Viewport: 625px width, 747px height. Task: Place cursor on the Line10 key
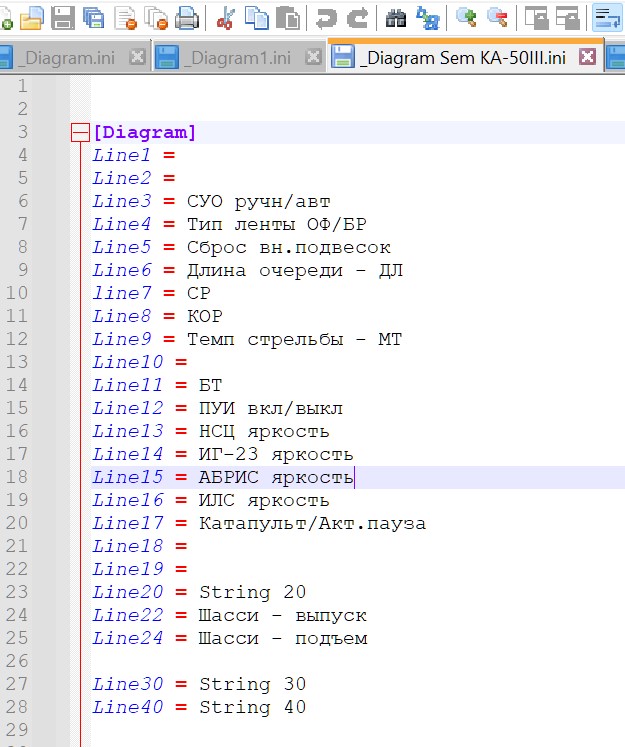pos(128,362)
